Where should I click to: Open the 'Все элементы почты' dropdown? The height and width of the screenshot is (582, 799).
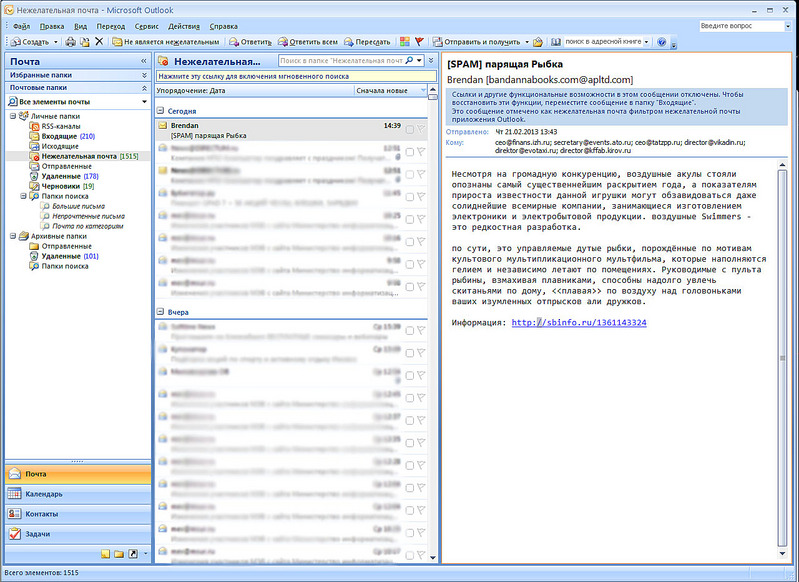[142, 102]
